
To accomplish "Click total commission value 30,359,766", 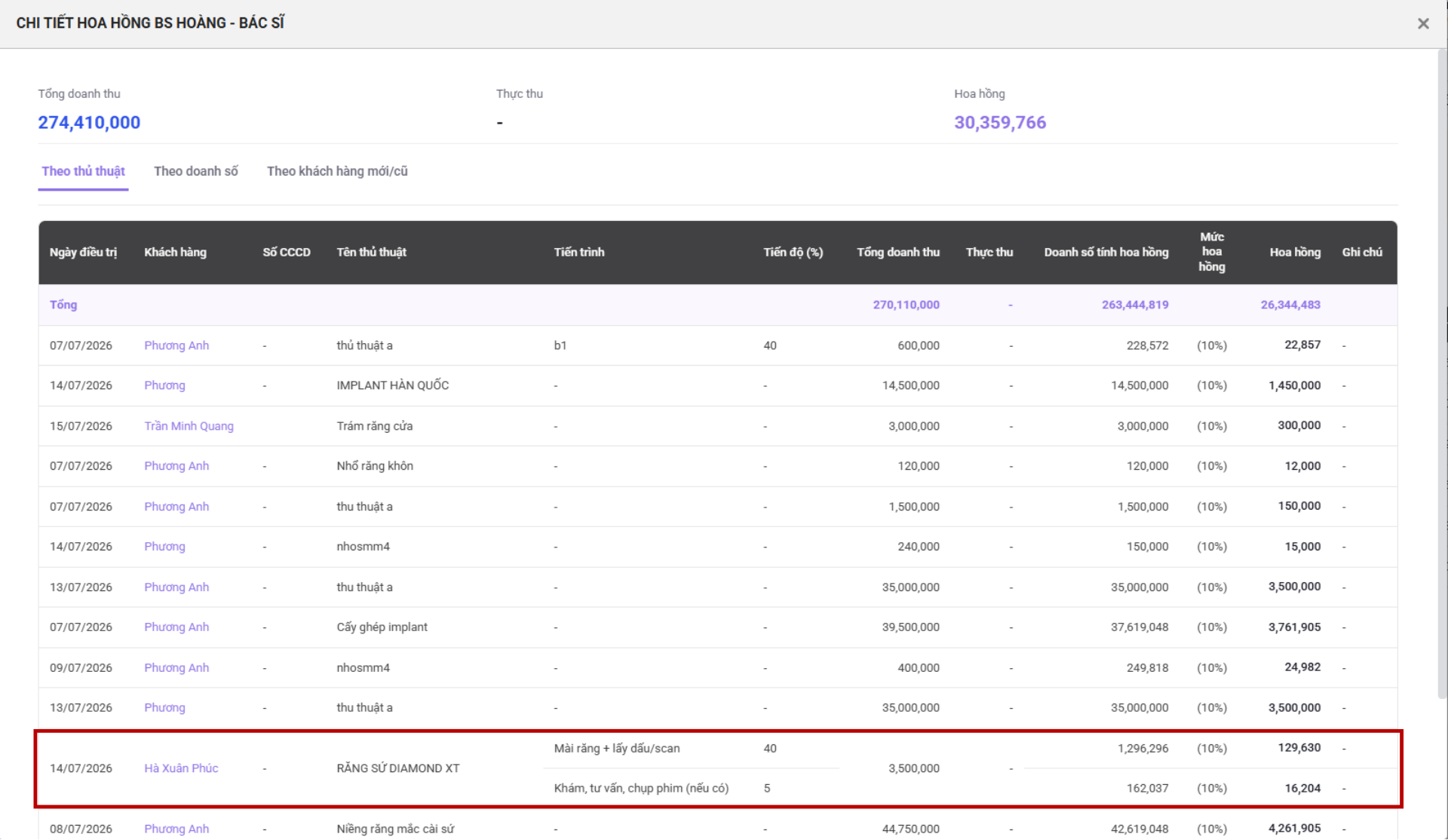I will tap(1000, 122).
